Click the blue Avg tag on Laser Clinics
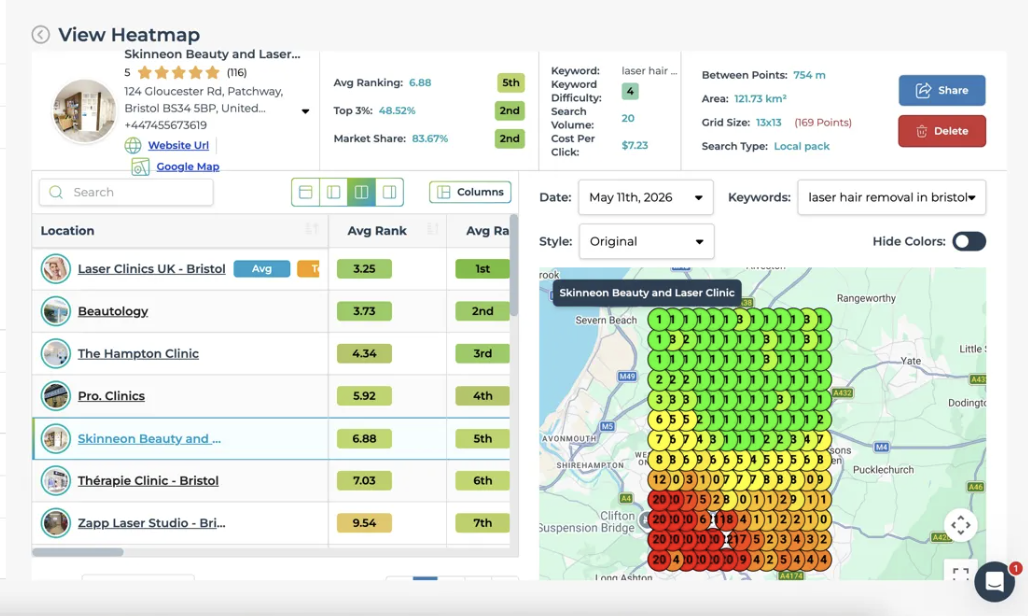This screenshot has height=616, width=1028. (262, 269)
